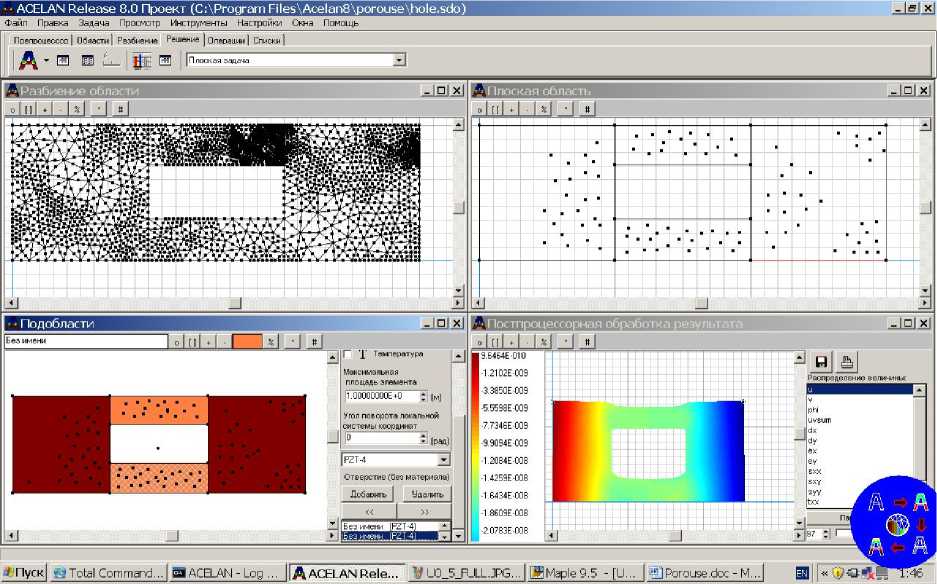Click the Добавить button

pos(367,494)
